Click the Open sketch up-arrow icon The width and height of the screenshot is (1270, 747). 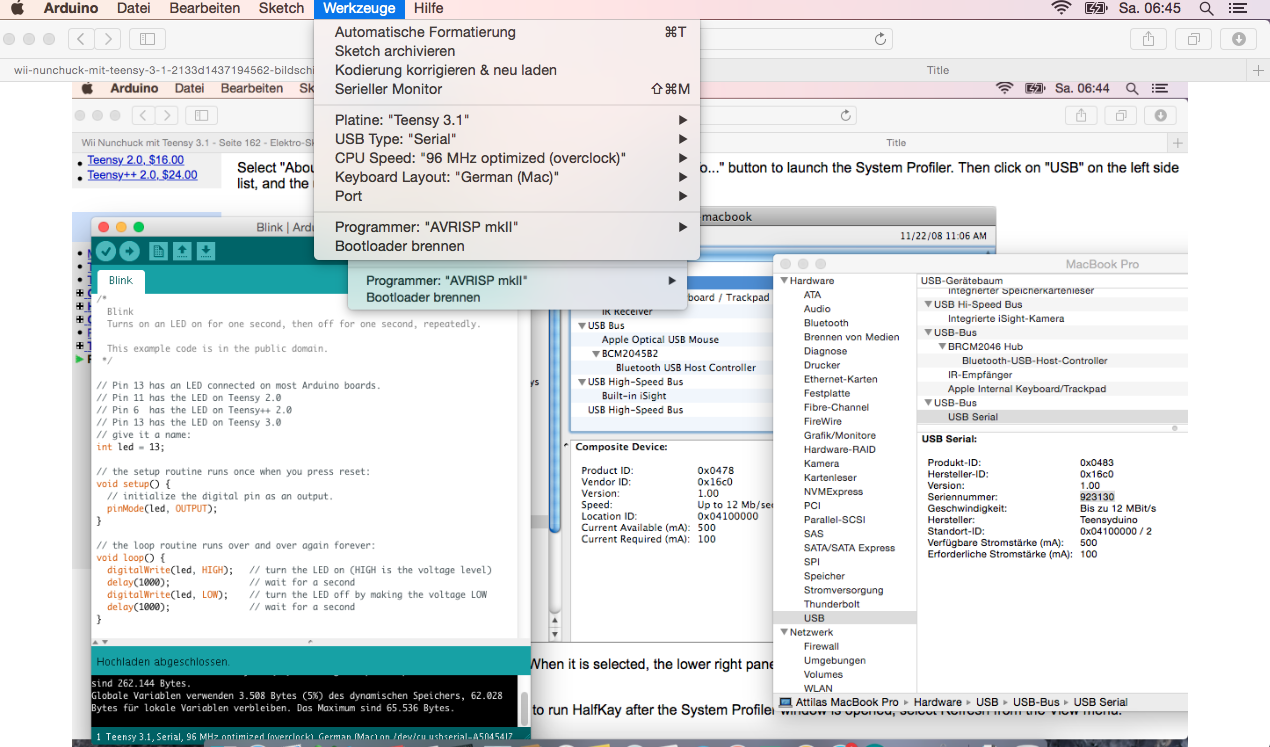[182, 251]
